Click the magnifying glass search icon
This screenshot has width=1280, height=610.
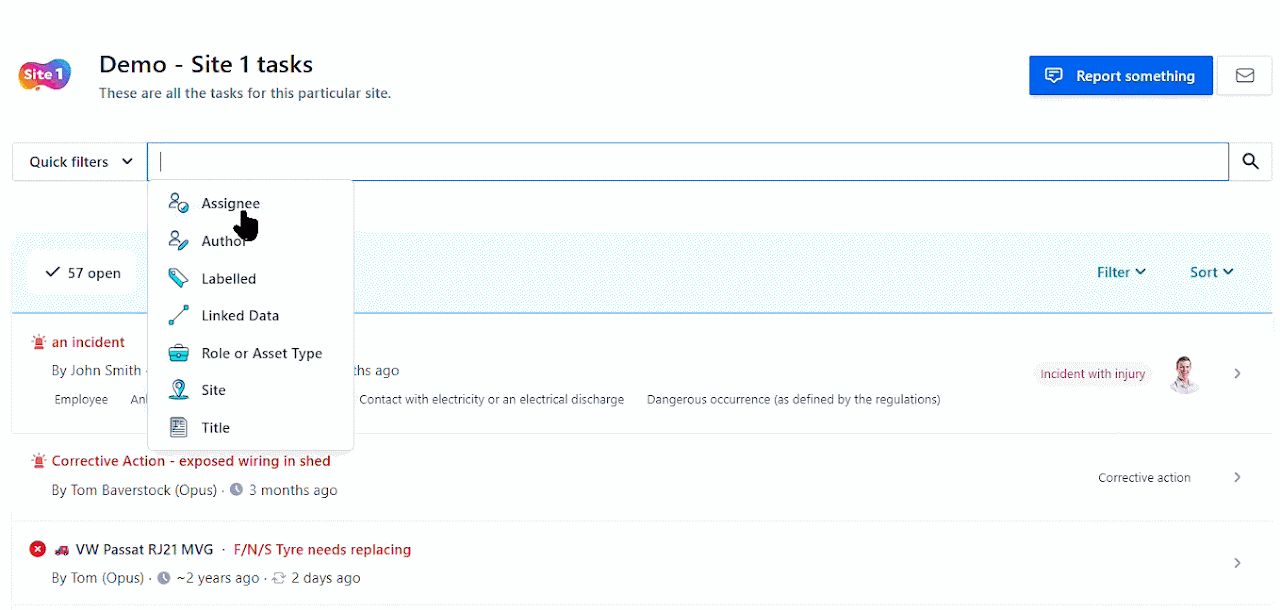(1250, 161)
